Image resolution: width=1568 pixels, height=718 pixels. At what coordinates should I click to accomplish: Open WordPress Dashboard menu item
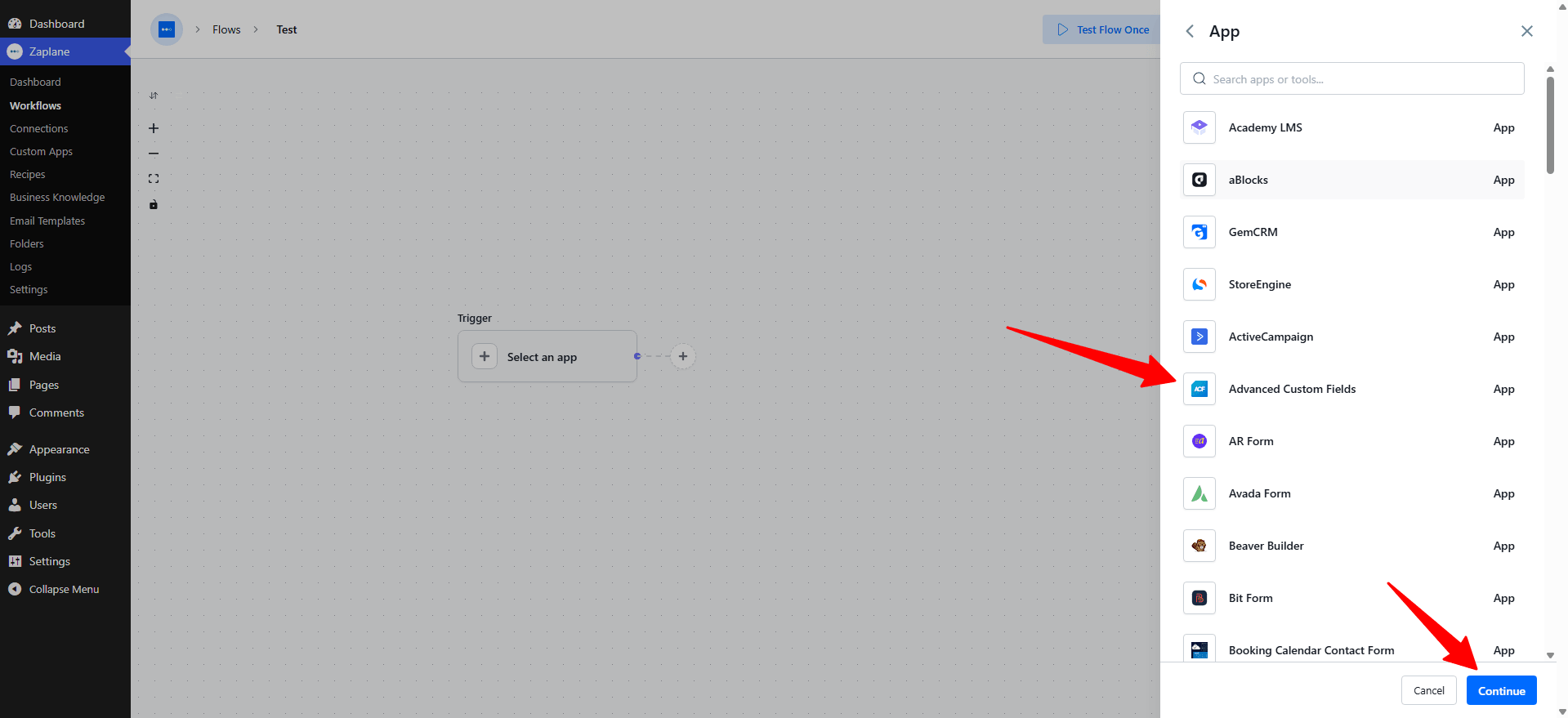point(65,24)
